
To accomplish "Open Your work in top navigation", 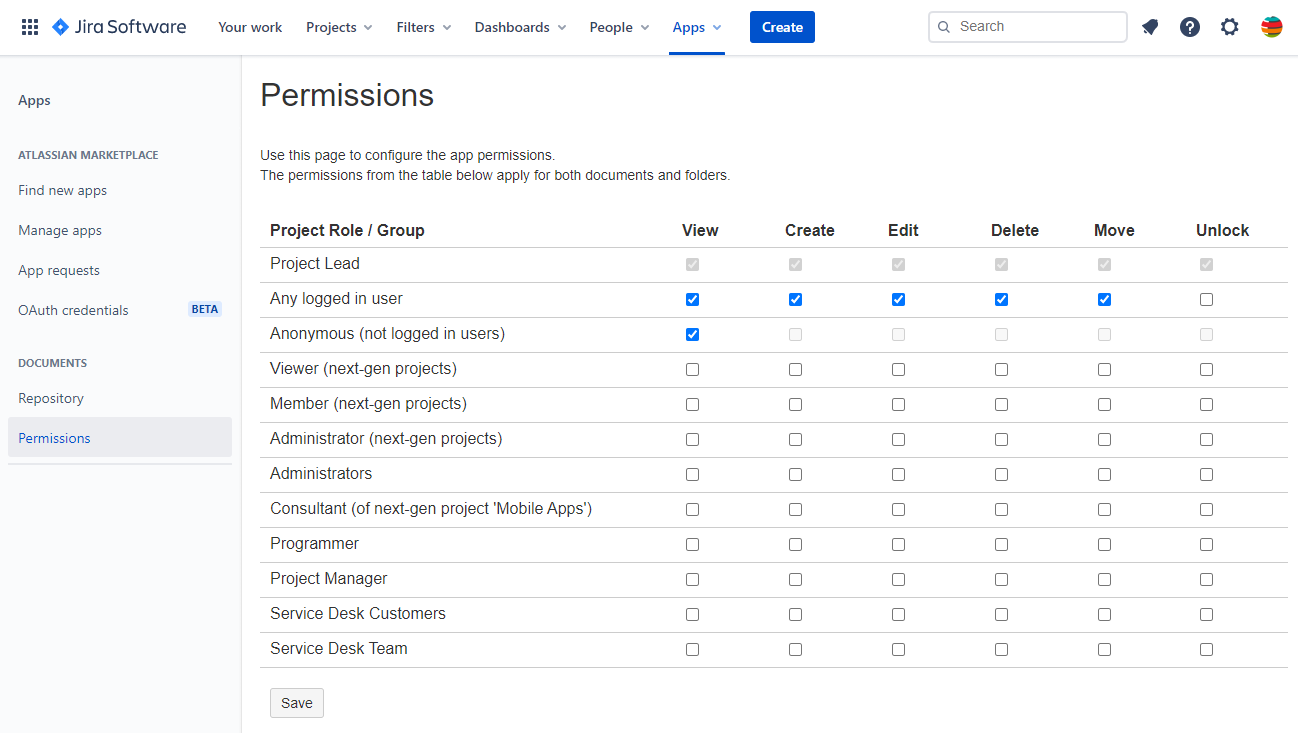I will pos(250,27).
